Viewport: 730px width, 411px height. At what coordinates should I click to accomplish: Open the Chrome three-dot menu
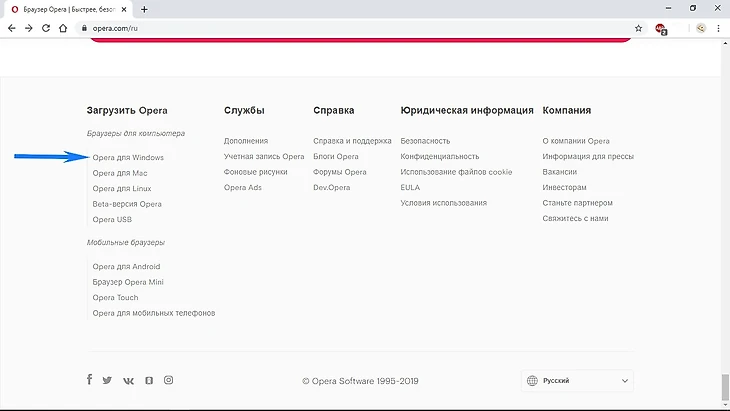[x=718, y=28]
